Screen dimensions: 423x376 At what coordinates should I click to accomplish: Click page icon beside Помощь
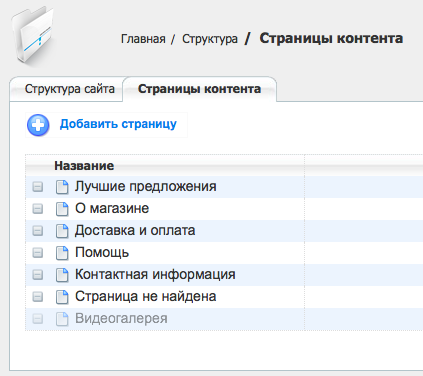(62, 253)
